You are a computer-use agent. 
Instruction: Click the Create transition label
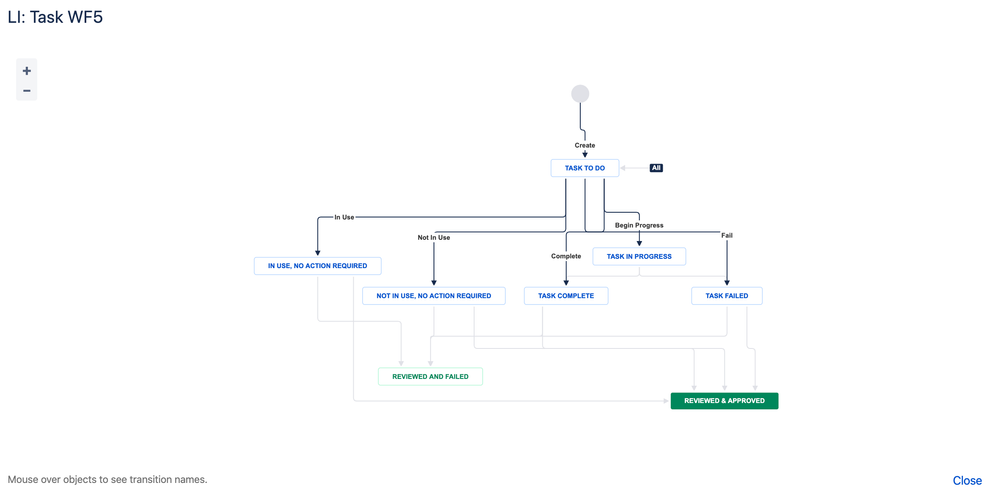click(x=585, y=145)
